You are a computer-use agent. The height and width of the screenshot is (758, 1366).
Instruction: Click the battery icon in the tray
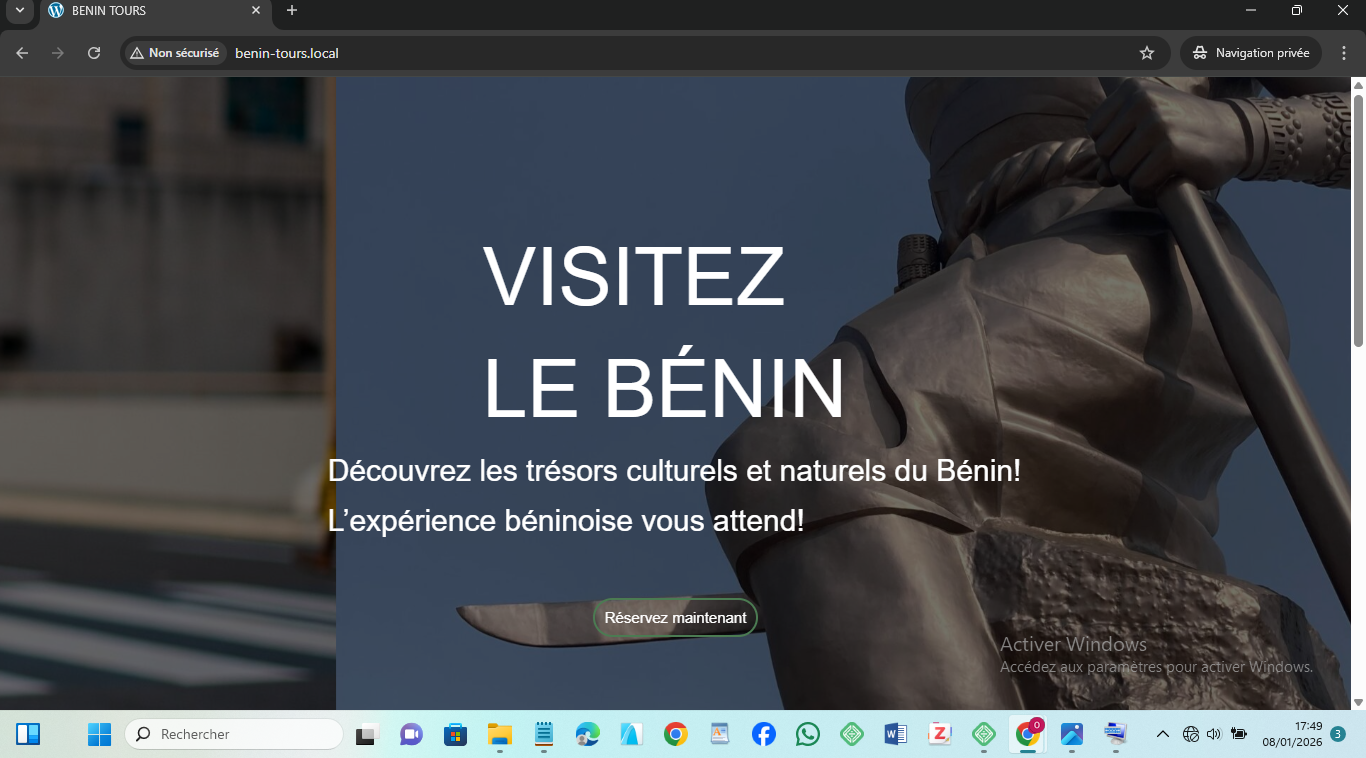pyautogui.click(x=1239, y=734)
